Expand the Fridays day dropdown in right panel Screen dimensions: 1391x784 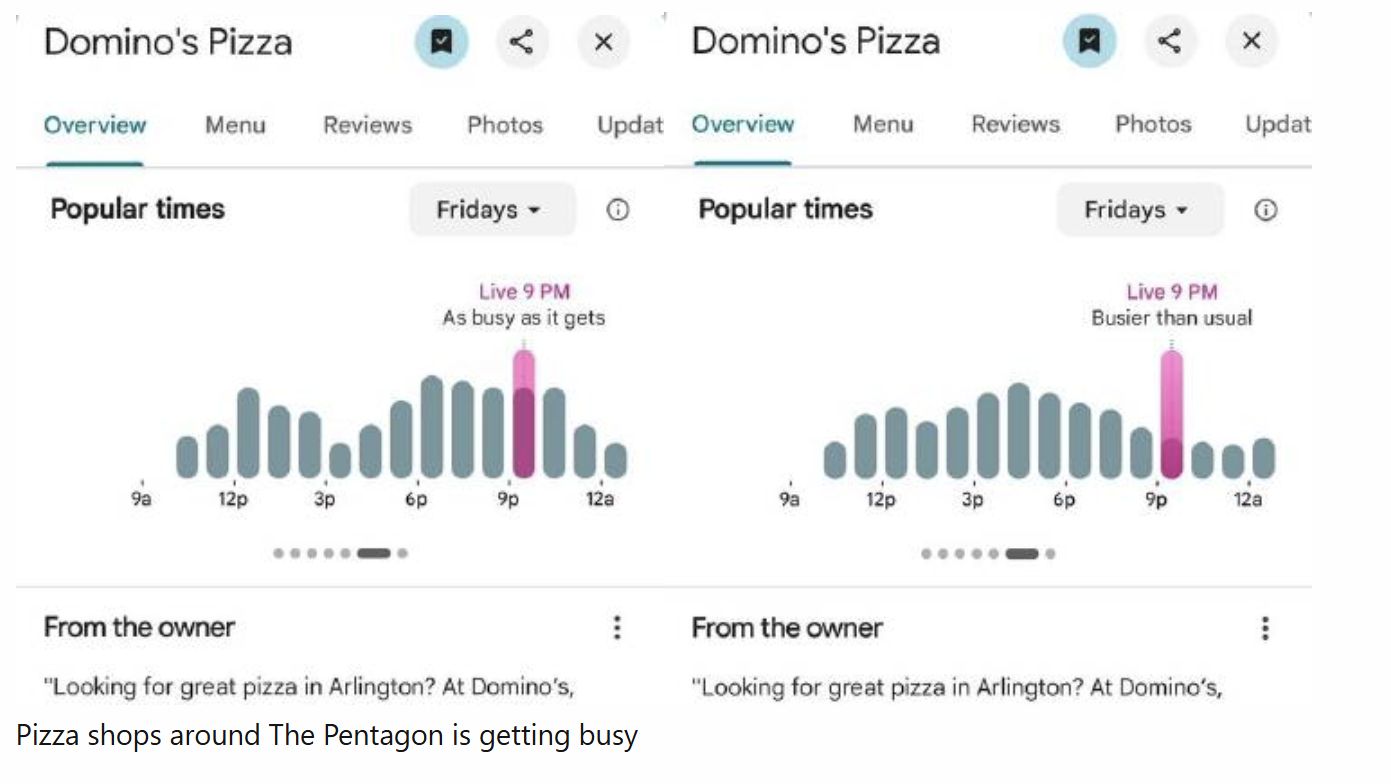pyautogui.click(x=1139, y=210)
